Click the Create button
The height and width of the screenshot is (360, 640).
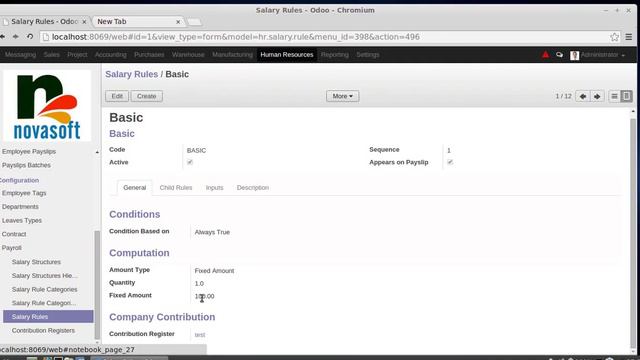pos(147,96)
